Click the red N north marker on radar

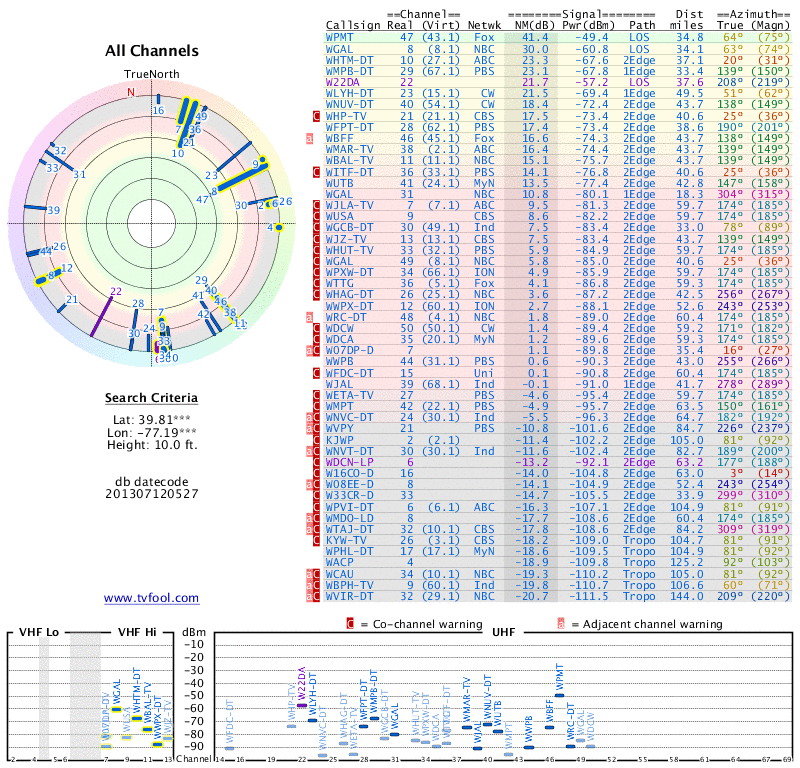pos(130,92)
